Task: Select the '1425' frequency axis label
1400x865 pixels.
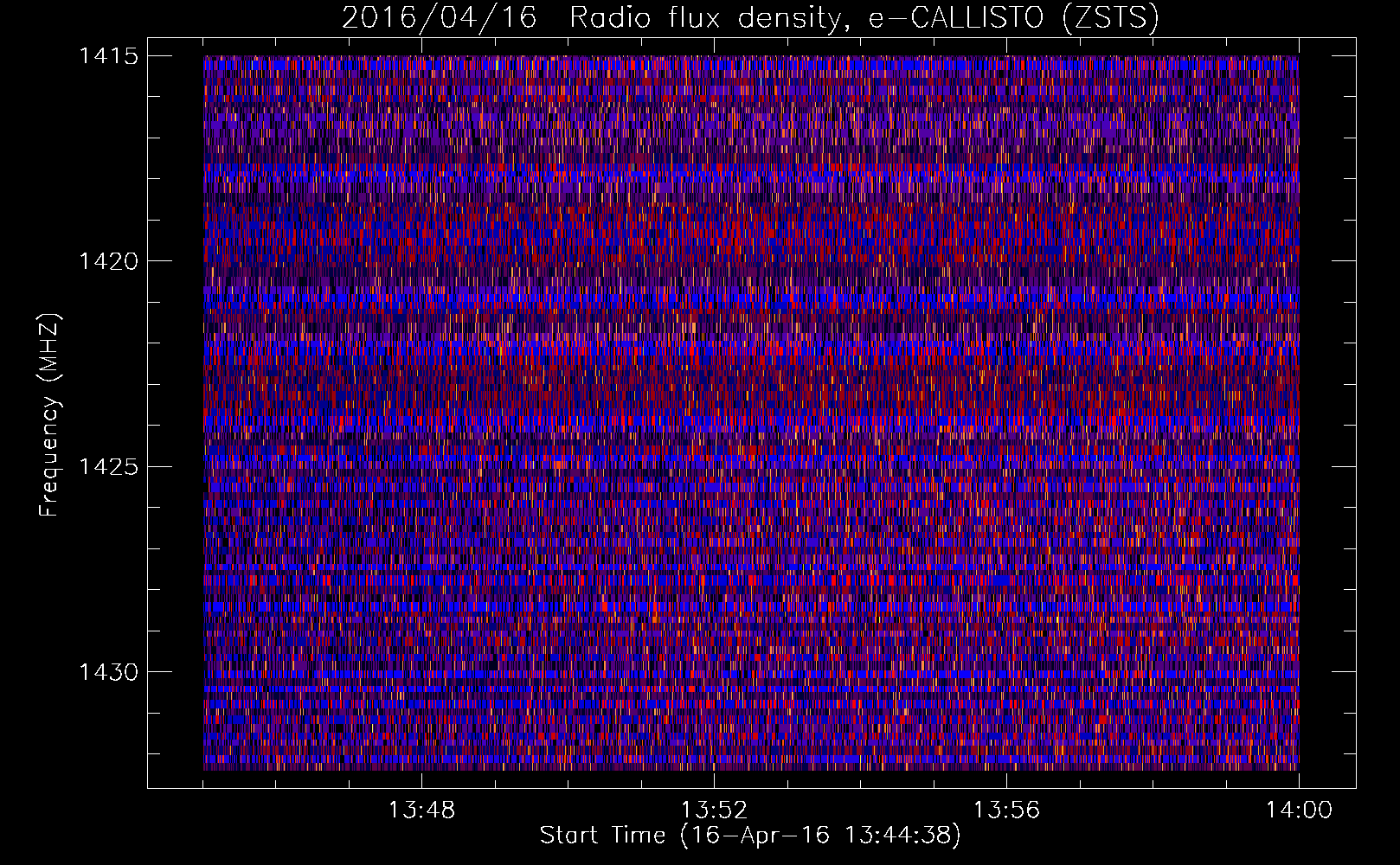Action: (109, 467)
